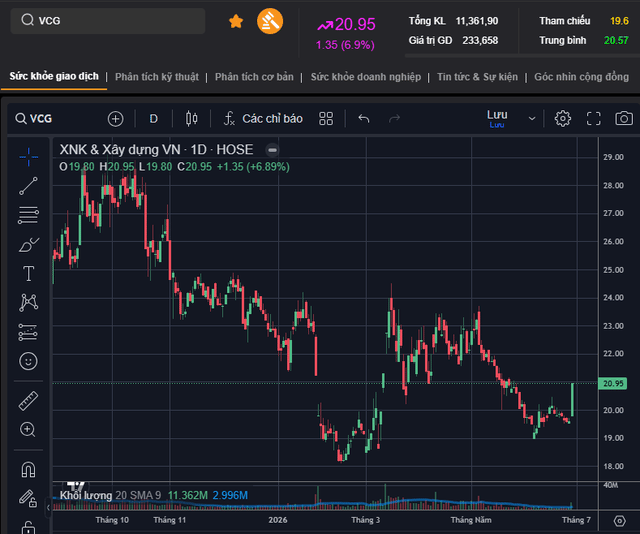The height and width of the screenshot is (534, 640).
Task: Expand the side panel small arrow
Action: 48,507
